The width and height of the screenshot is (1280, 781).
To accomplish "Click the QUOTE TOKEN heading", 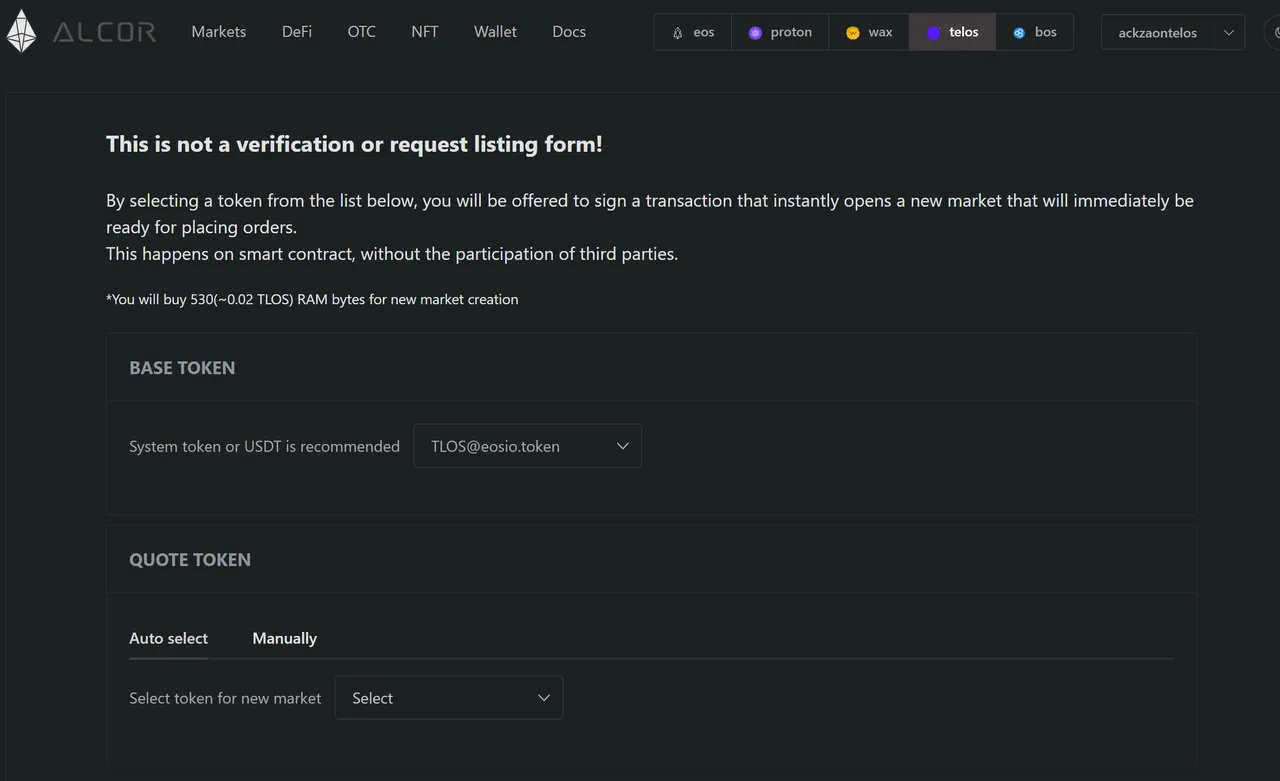I will click(190, 560).
